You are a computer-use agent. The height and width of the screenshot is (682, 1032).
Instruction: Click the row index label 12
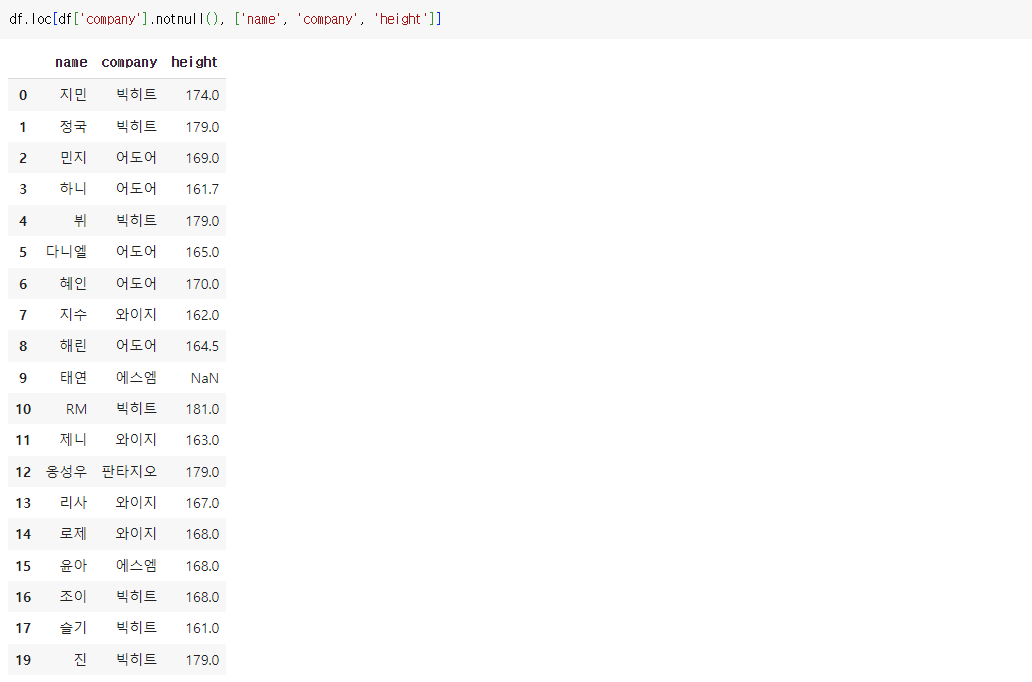(x=23, y=473)
